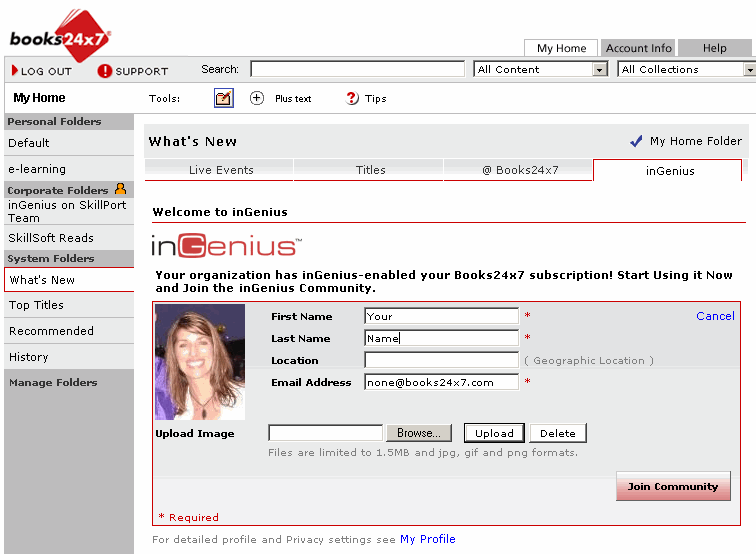Click the SUPPORT text link
Screen dimensions: 756x554
coord(142,71)
